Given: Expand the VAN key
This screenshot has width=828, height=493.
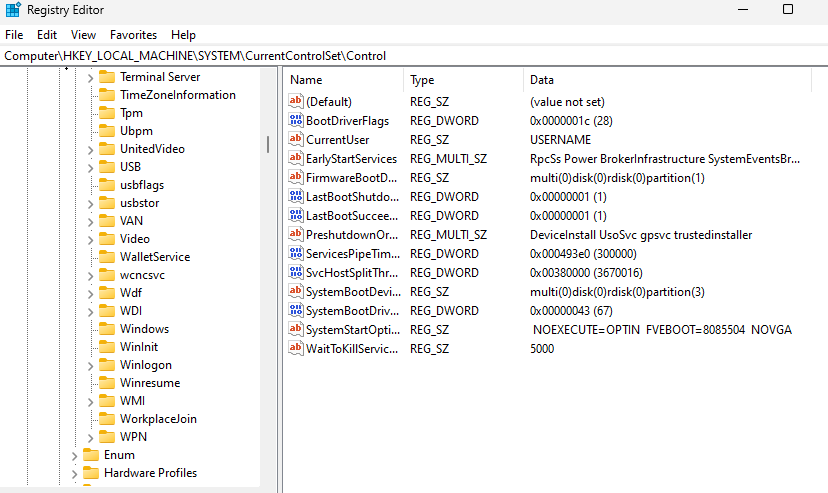Looking at the screenshot, I should tap(90, 222).
